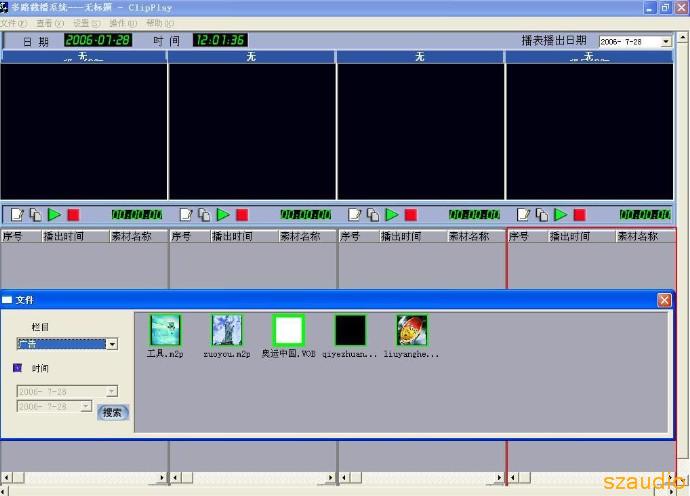Start playback on channel three
690x496 pixels.
coord(392,215)
